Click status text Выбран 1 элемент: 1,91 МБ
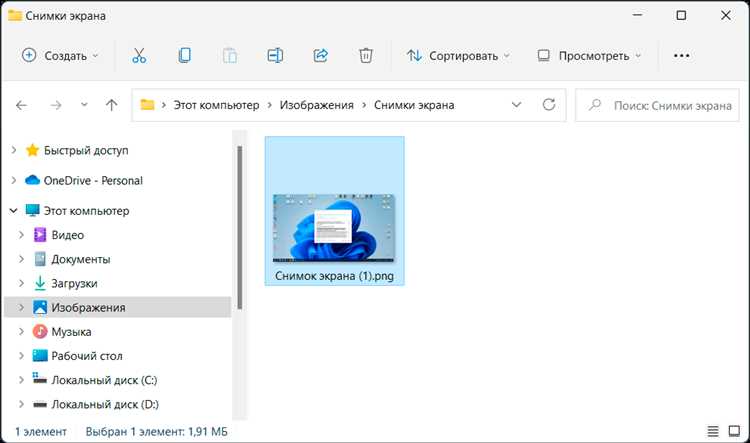750x443 pixels. (156, 432)
